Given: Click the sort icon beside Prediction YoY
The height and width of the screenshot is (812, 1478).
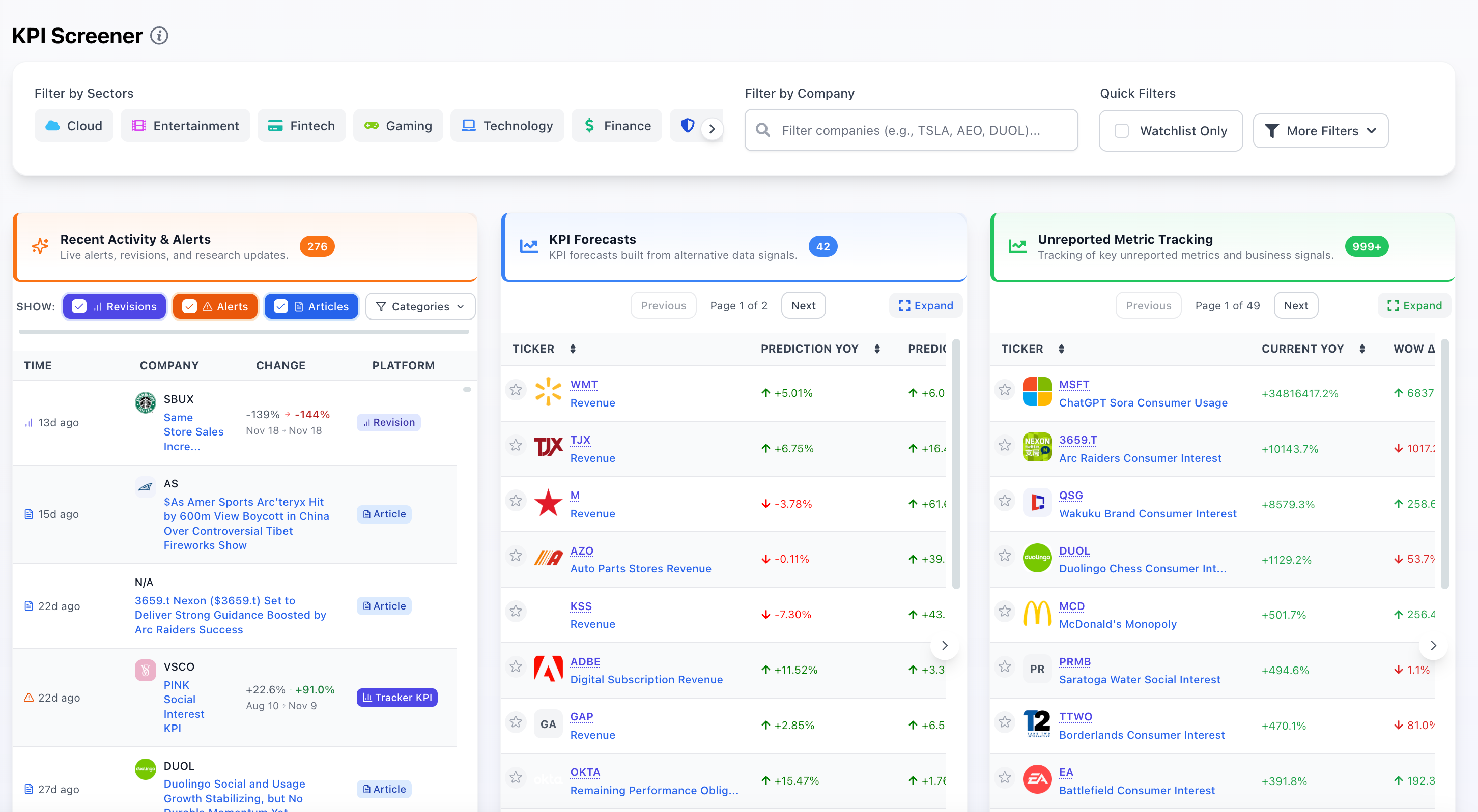Looking at the screenshot, I should point(877,349).
